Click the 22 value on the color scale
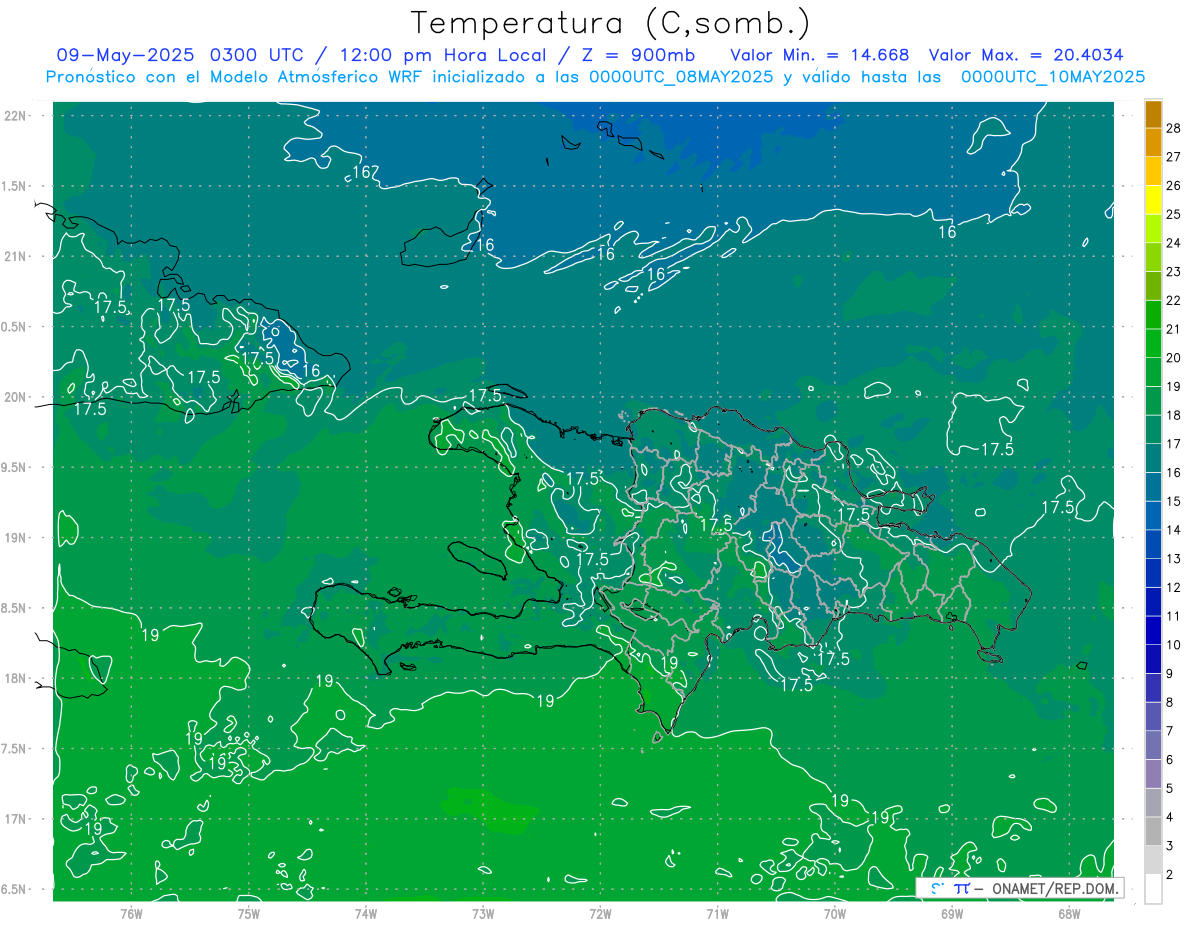This screenshot has width=1200, height=927. (1174, 300)
